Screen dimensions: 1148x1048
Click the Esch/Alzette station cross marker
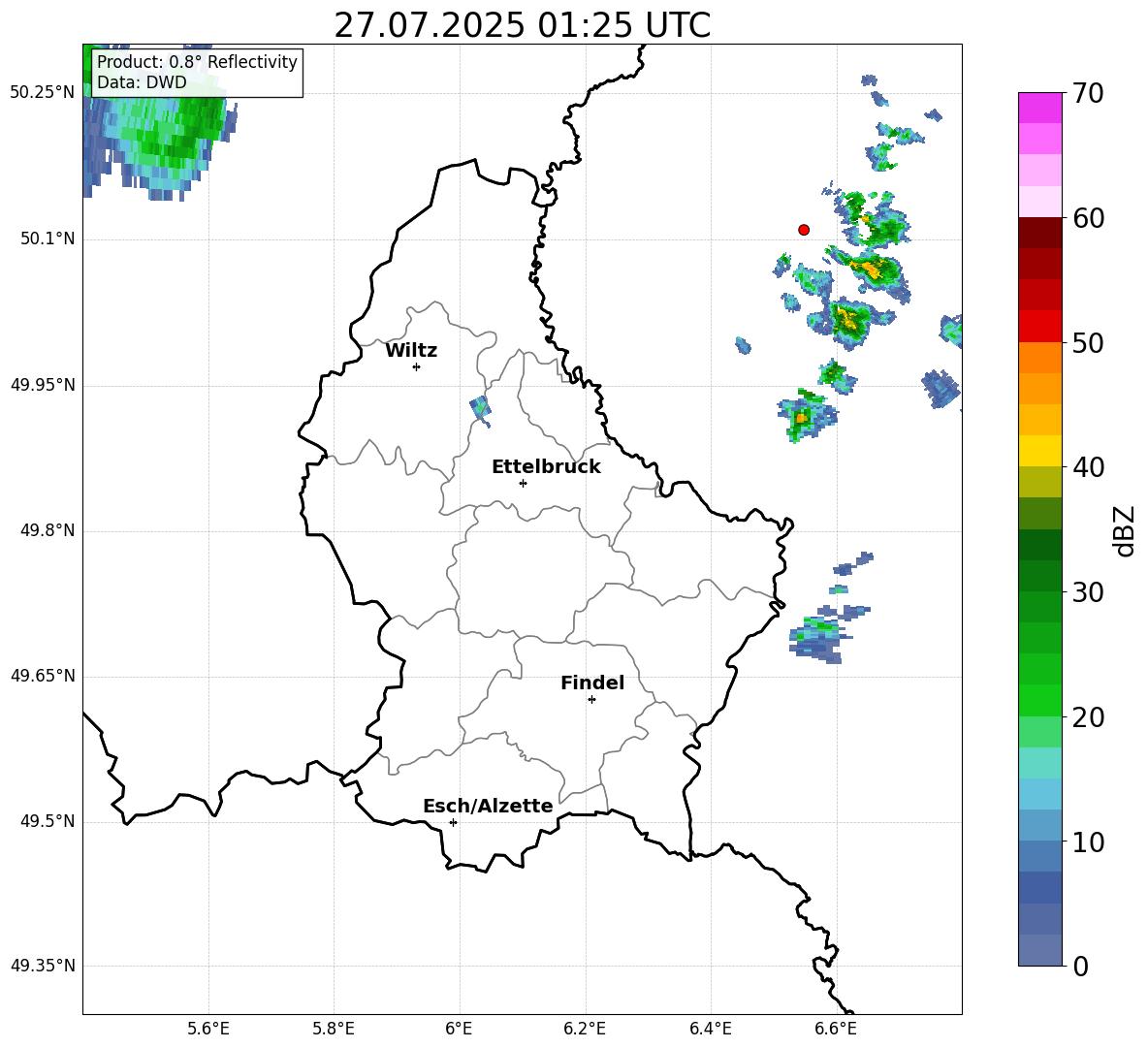[453, 822]
